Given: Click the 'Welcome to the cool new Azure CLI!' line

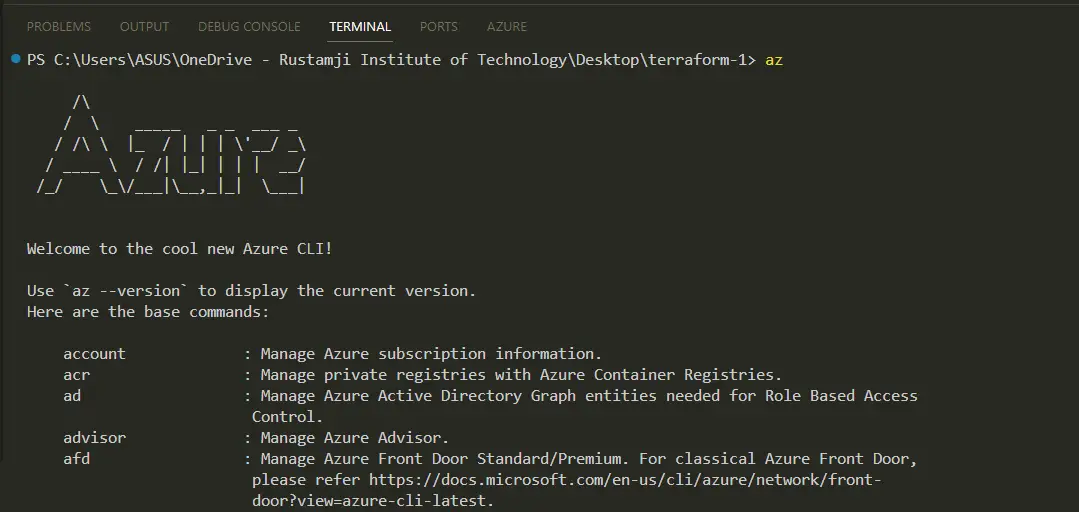Looking at the screenshot, I should tap(180, 249).
